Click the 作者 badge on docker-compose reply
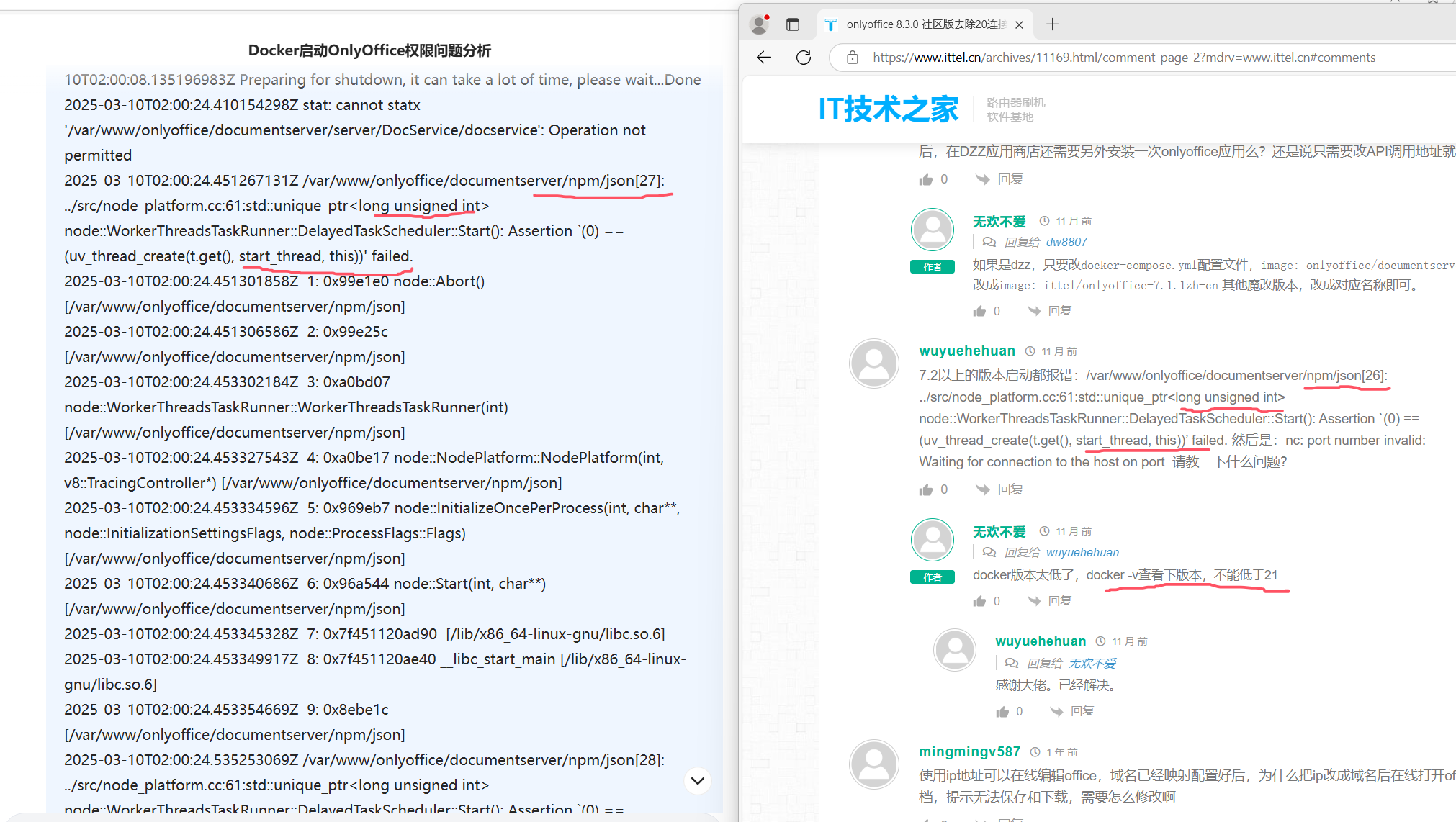Image resolution: width=1456 pixels, height=822 pixels. point(933,267)
